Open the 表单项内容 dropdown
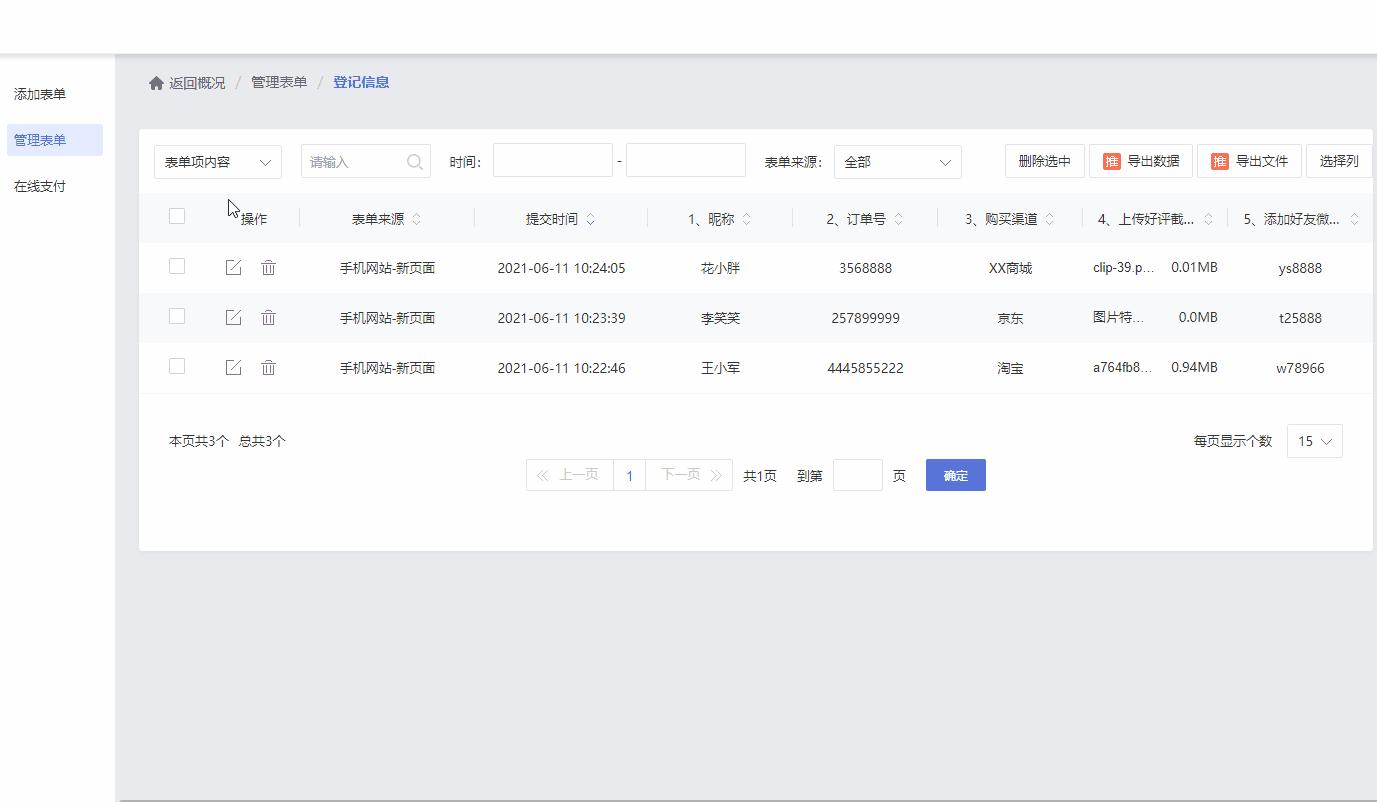Viewport: 1377px width, 802px height. click(218, 162)
